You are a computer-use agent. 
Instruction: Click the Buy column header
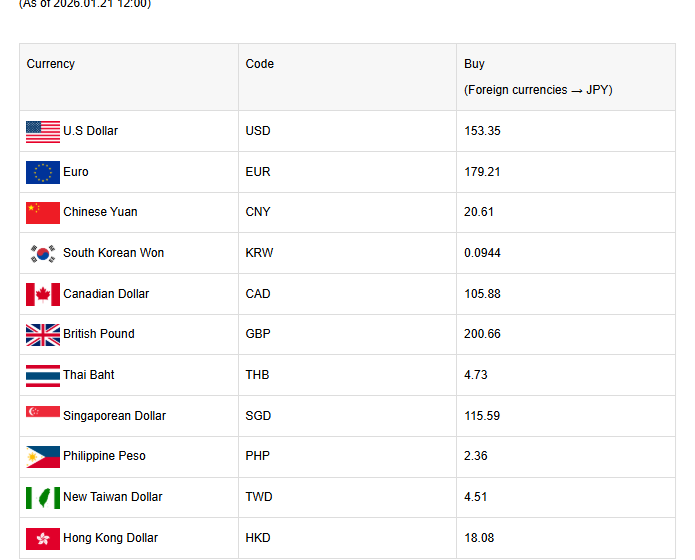474,64
